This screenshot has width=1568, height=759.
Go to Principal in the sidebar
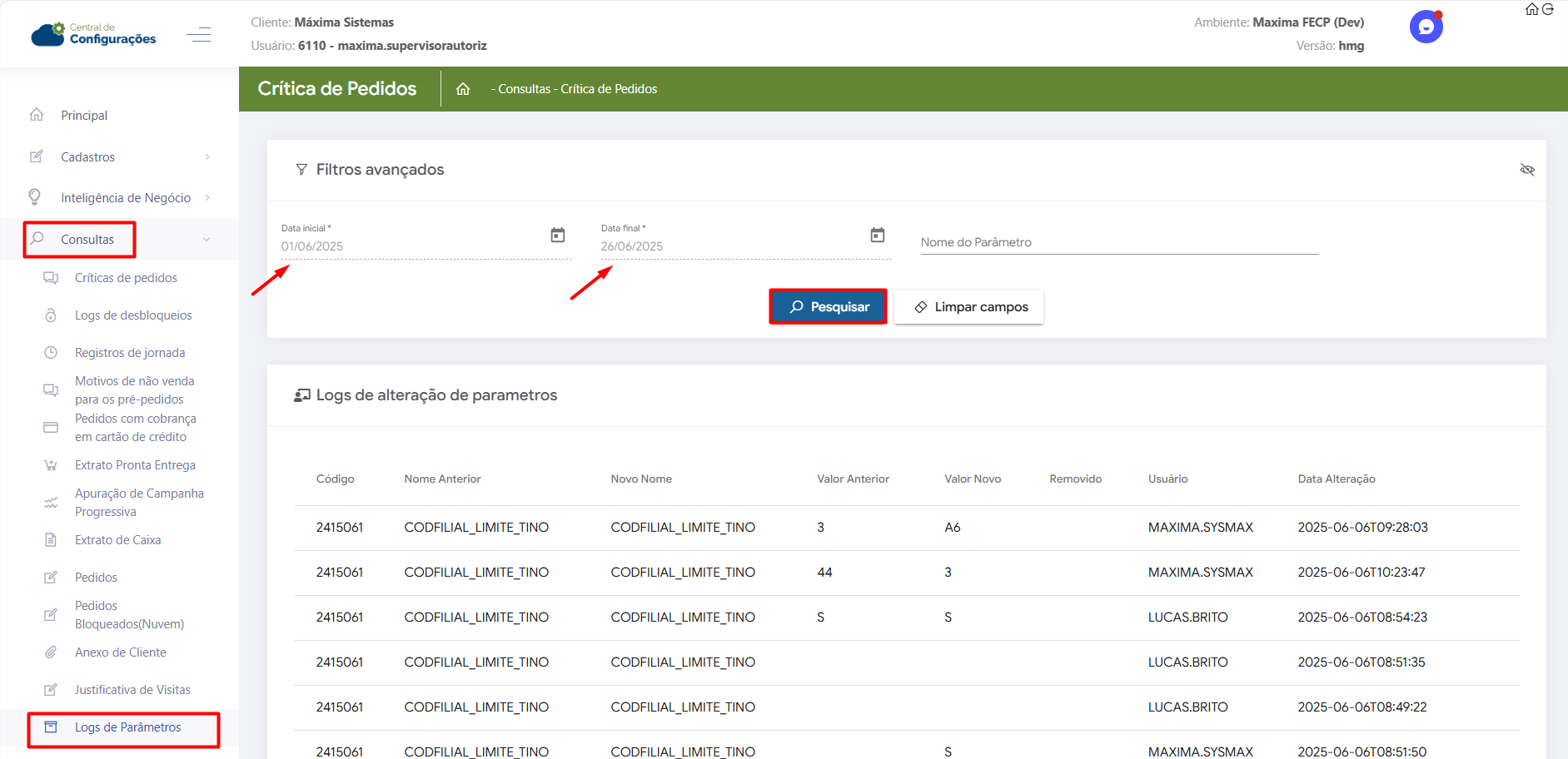pos(84,116)
